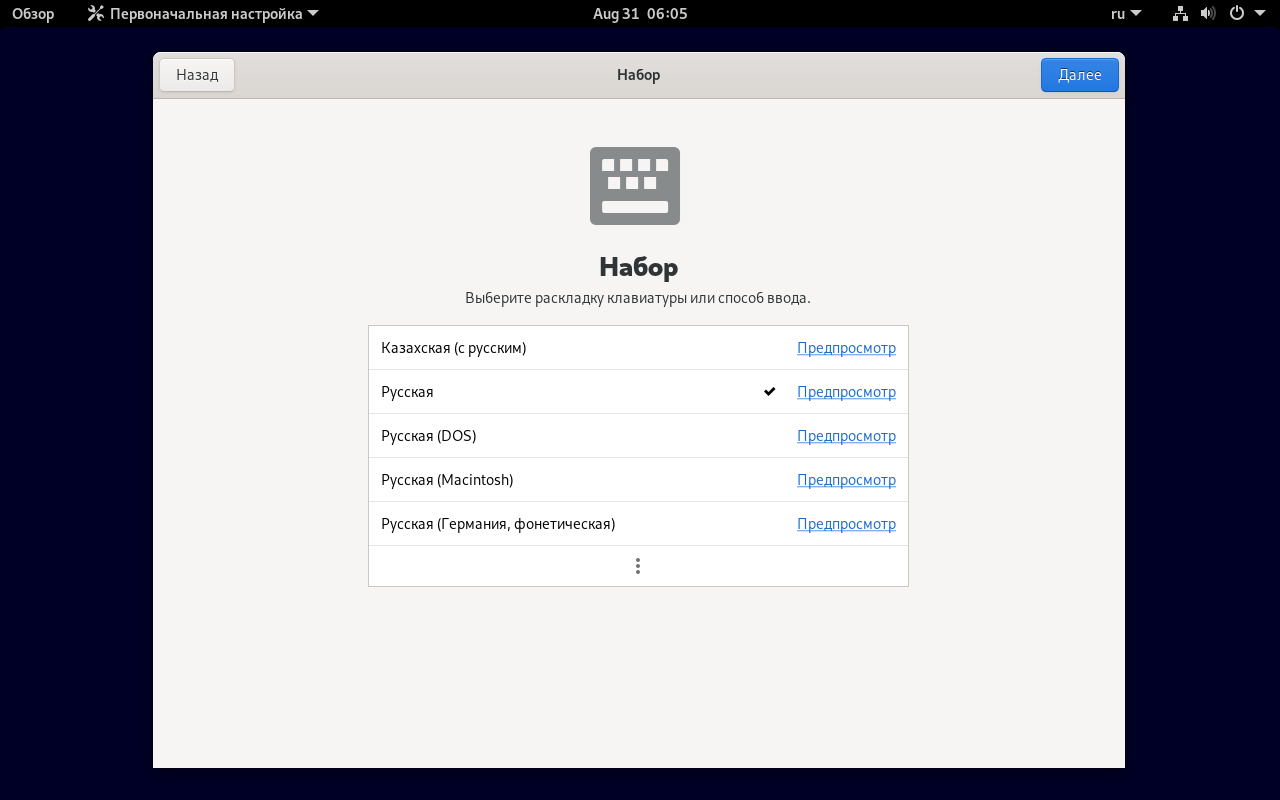Open the clock showing Aug 31 06:05

[x=640, y=14]
